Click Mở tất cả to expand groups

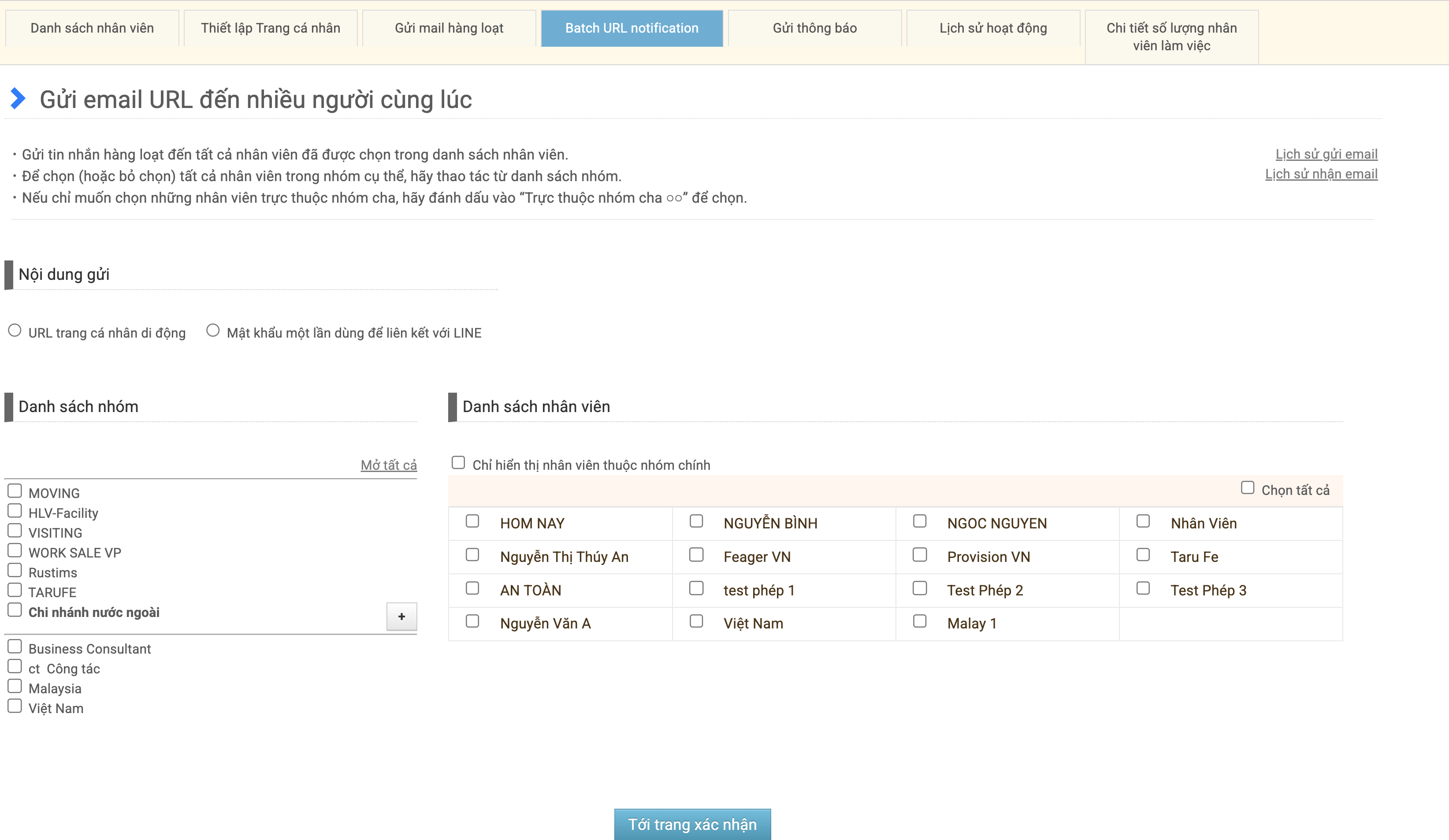click(388, 465)
